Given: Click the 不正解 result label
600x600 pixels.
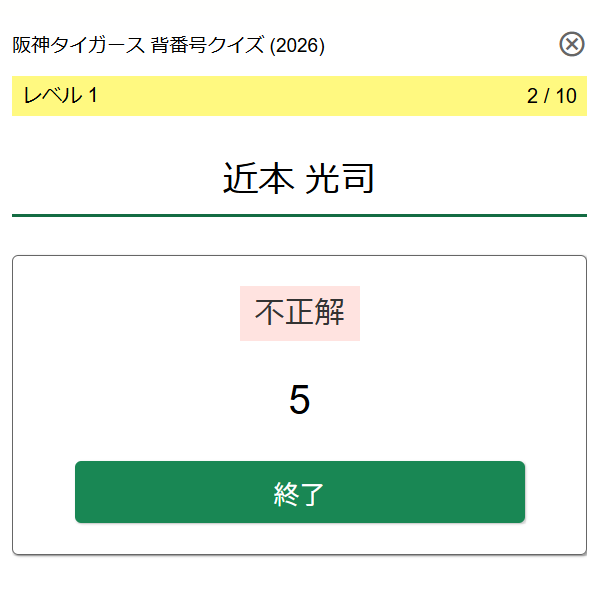Looking at the screenshot, I should pos(300,313).
